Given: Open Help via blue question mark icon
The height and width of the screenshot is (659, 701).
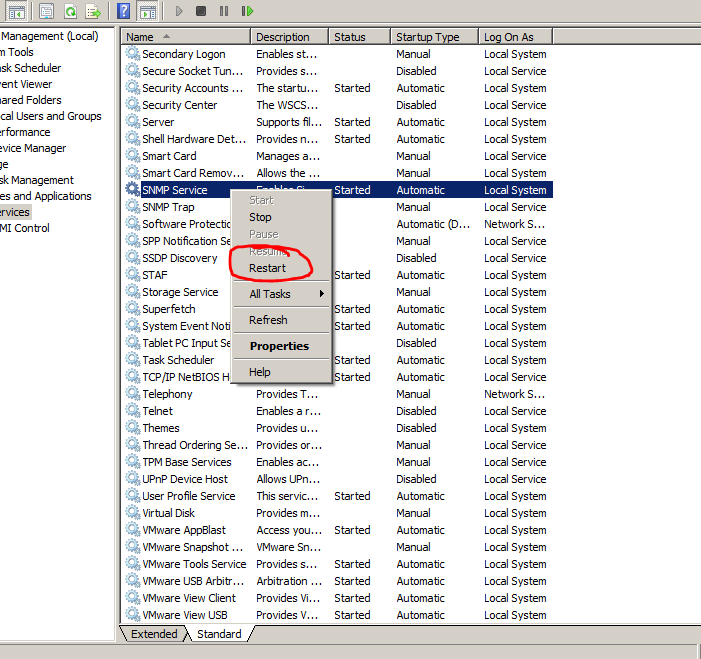Looking at the screenshot, I should [x=123, y=11].
